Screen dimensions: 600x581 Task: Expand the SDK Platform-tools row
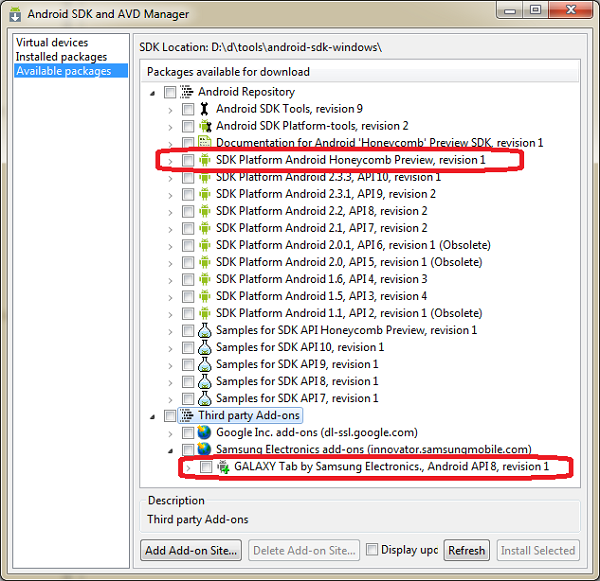(x=170, y=127)
